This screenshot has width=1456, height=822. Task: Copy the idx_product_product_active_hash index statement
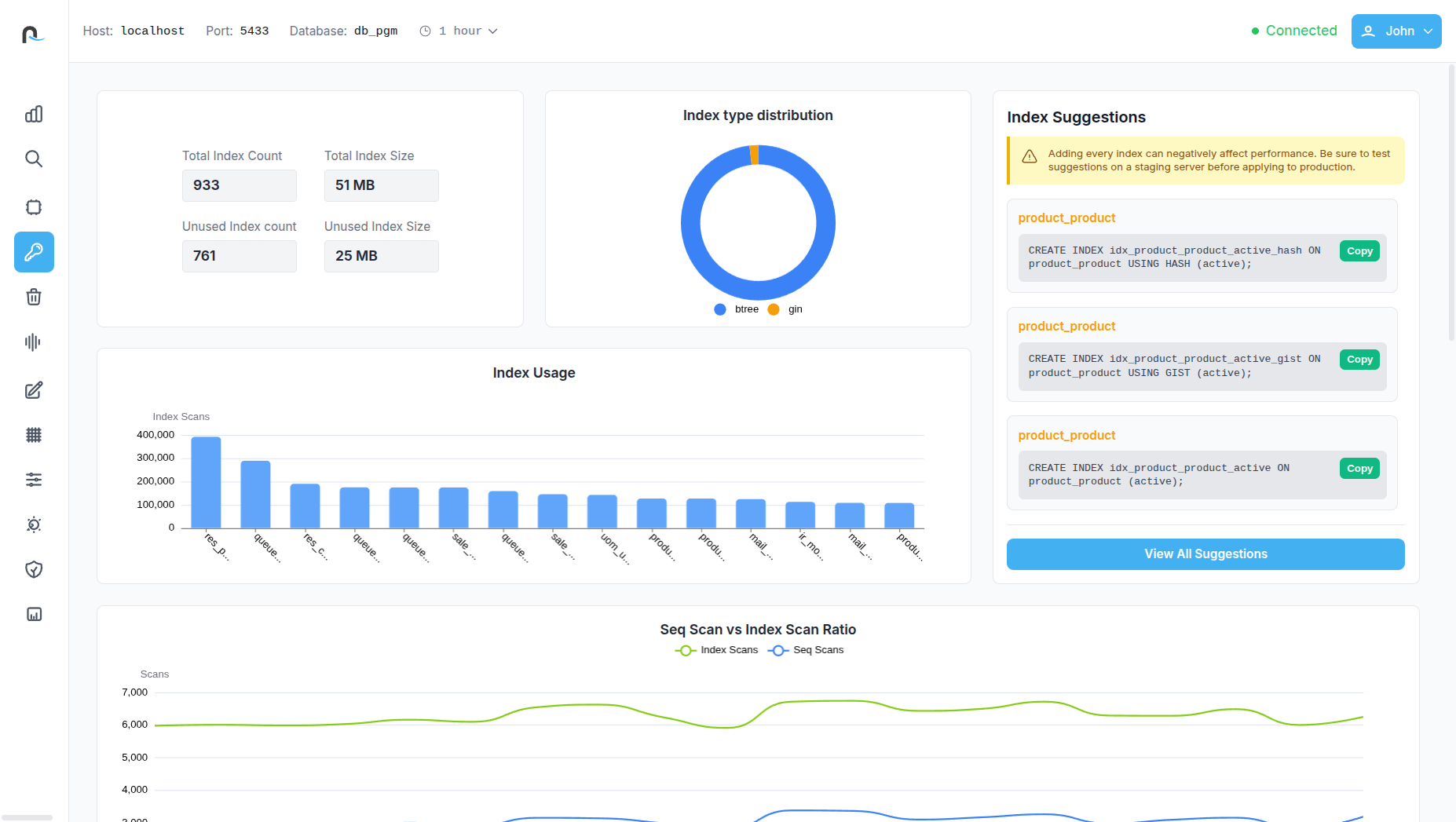(x=1359, y=251)
